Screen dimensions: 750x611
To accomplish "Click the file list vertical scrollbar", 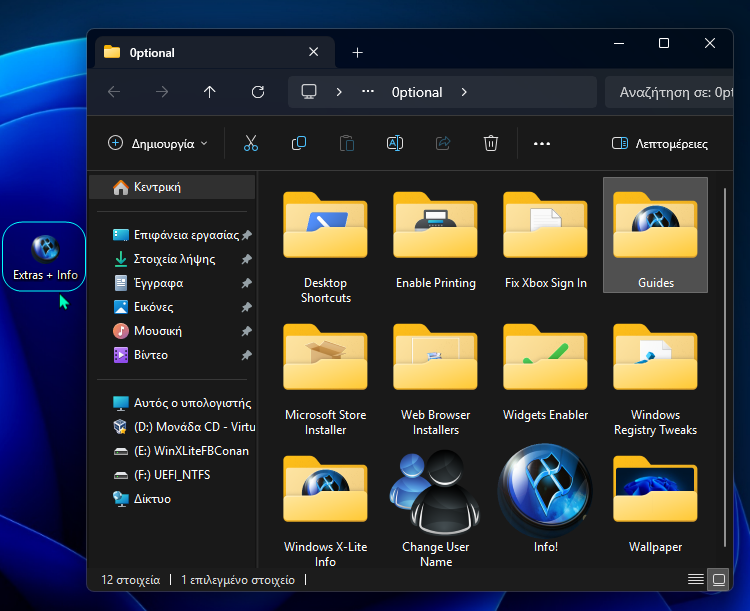I will click(725, 367).
